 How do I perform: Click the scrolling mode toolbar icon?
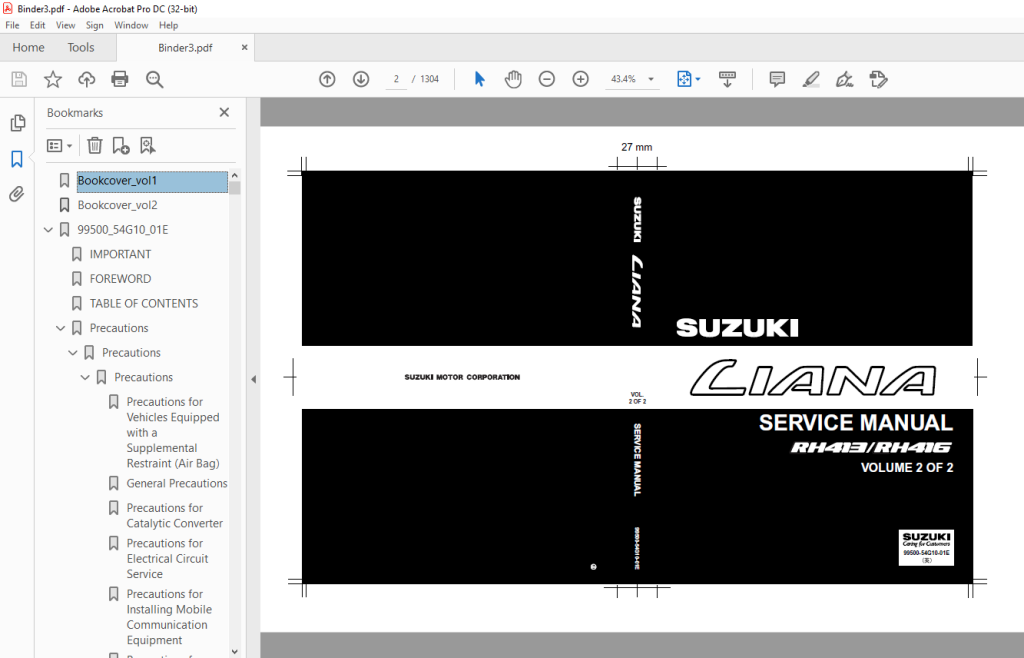click(727, 79)
